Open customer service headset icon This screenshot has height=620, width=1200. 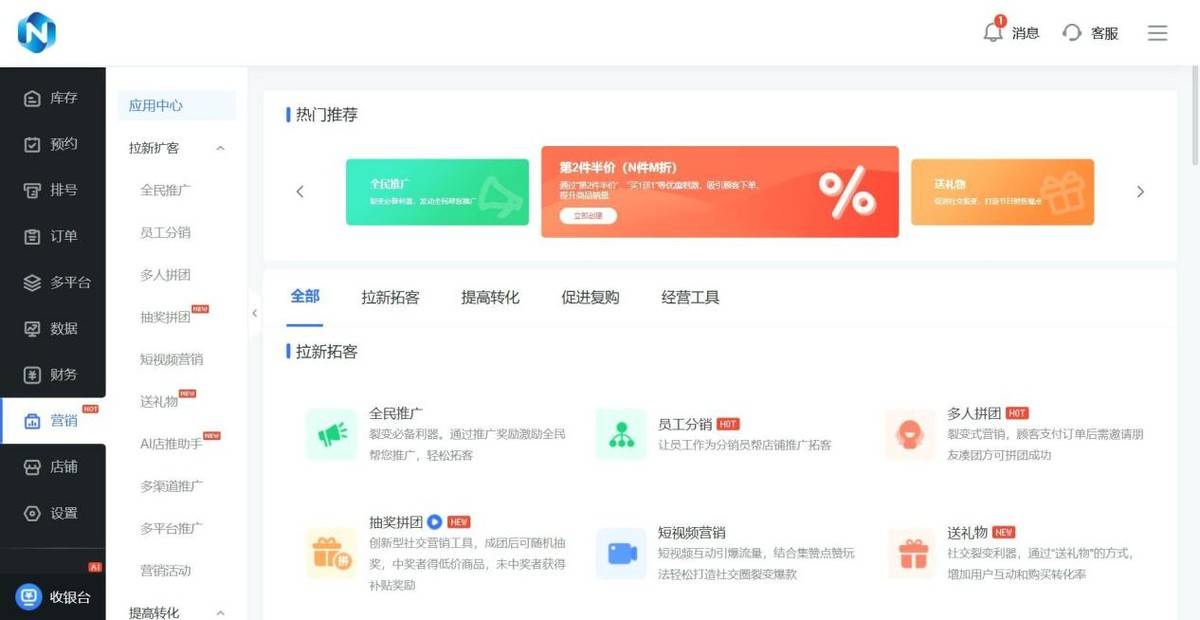point(1072,33)
